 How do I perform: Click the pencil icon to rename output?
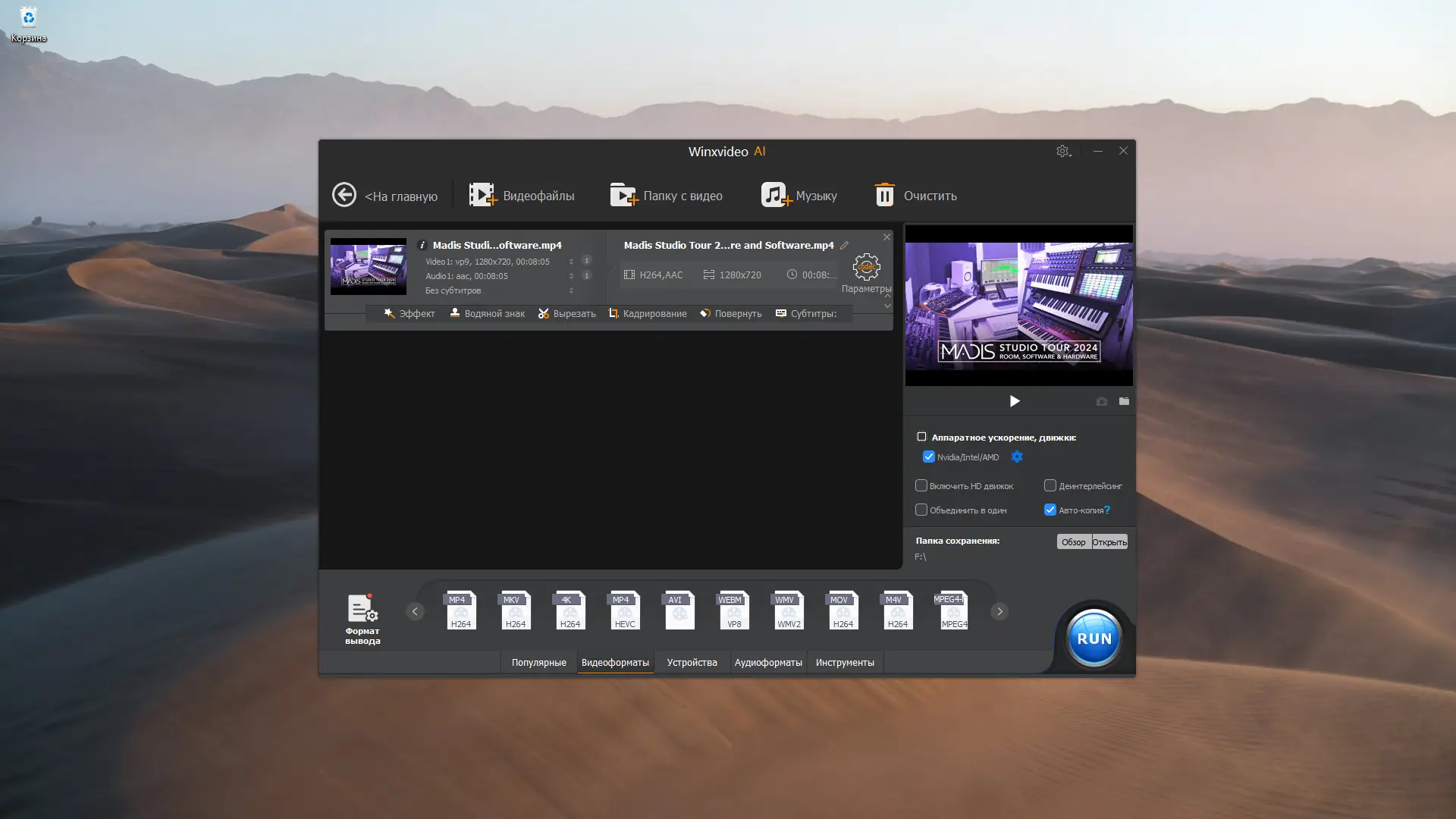point(844,245)
